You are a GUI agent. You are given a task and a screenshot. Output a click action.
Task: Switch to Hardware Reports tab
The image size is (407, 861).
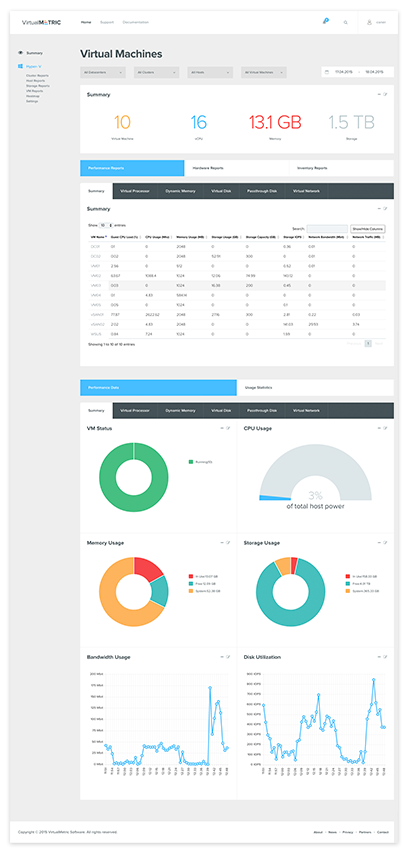pyautogui.click(x=237, y=168)
